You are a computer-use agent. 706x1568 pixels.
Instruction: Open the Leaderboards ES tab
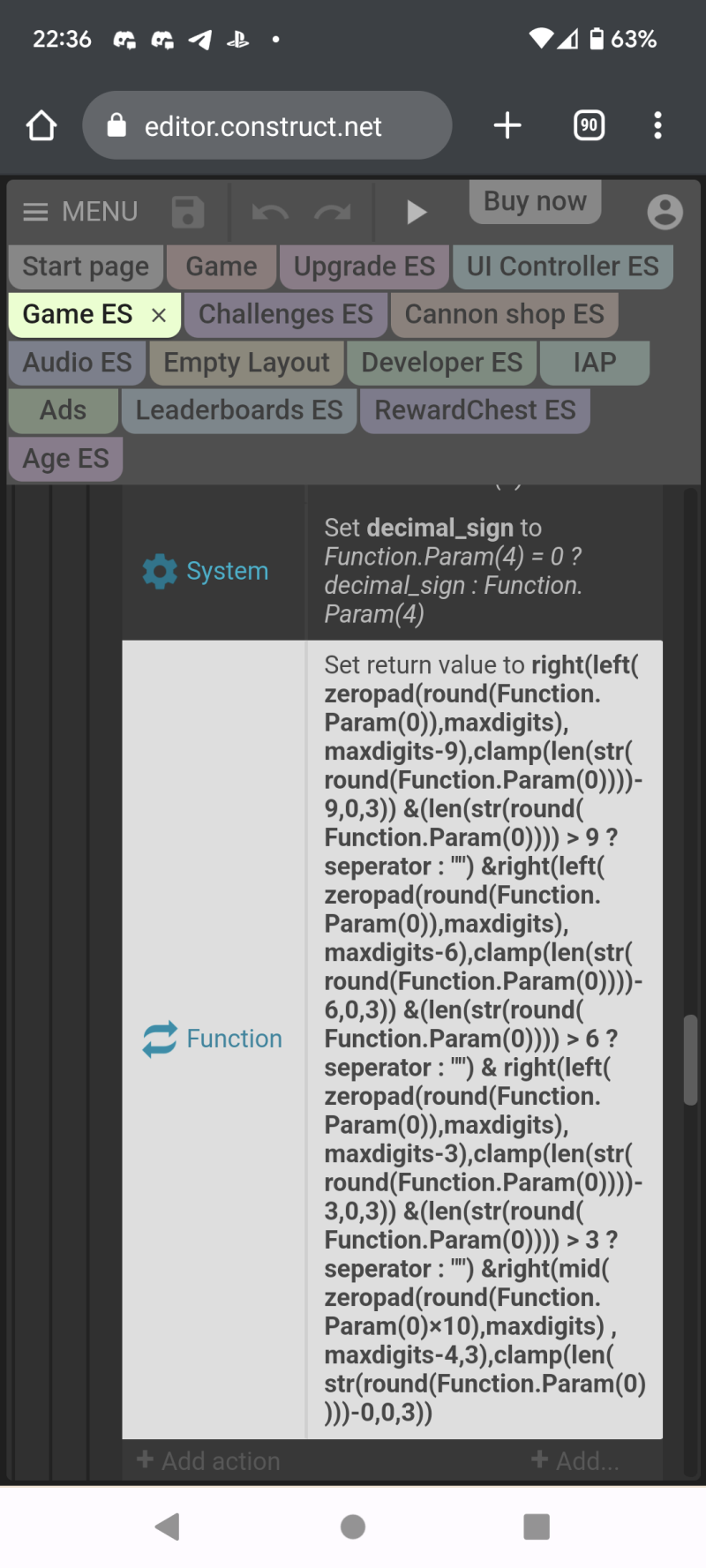239,410
